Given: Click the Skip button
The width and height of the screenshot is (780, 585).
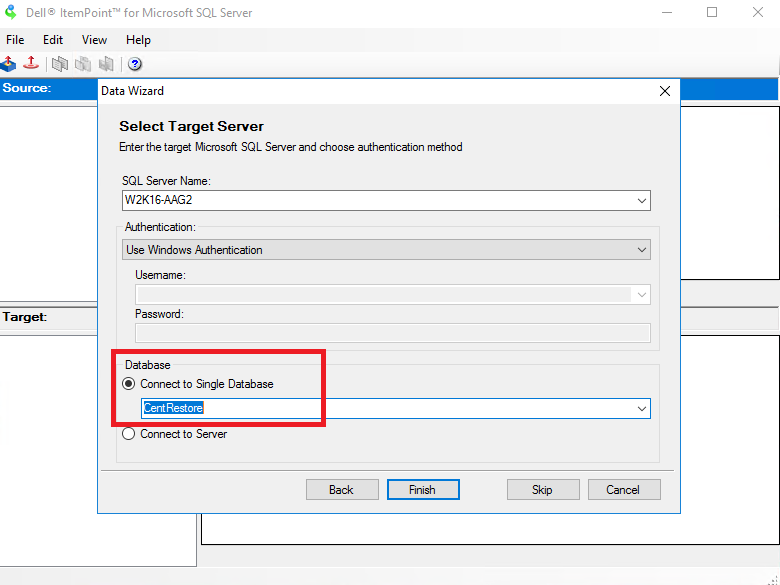Looking at the screenshot, I should (x=542, y=489).
